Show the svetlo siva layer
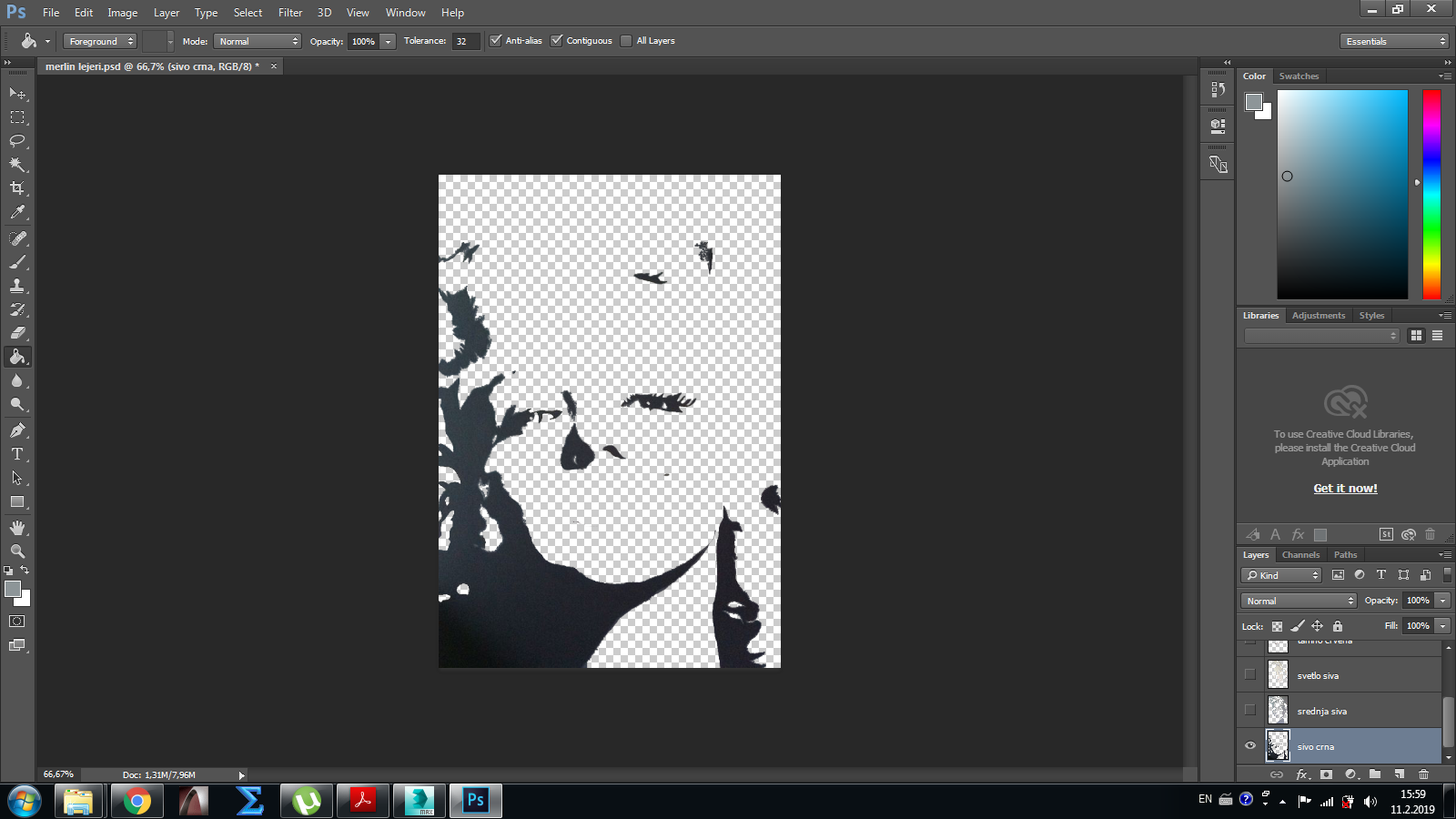 point(1250,674)
